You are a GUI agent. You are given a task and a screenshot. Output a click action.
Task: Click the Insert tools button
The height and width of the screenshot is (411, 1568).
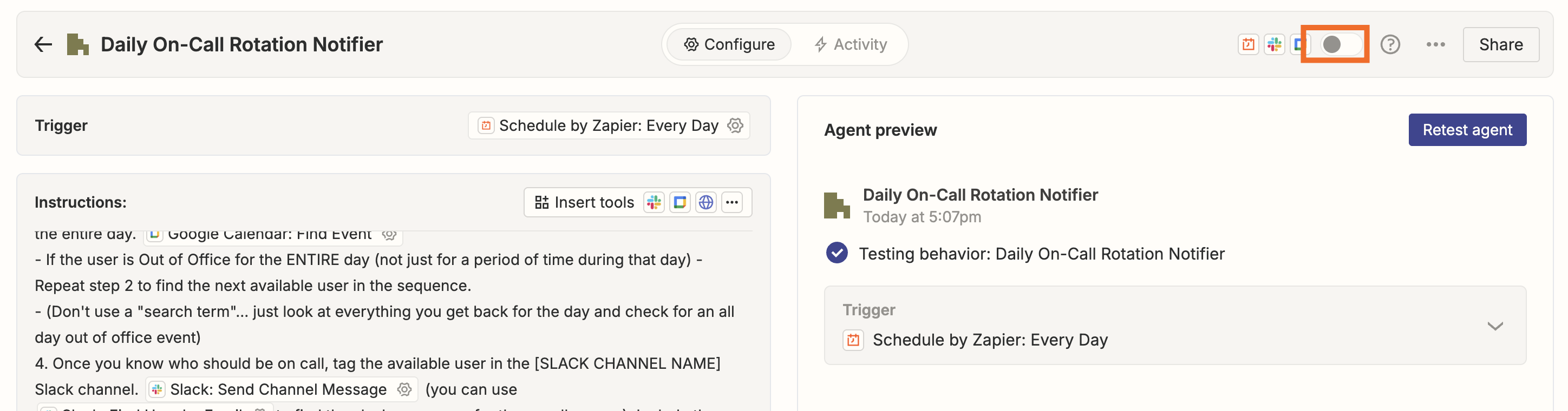point(584,202)
